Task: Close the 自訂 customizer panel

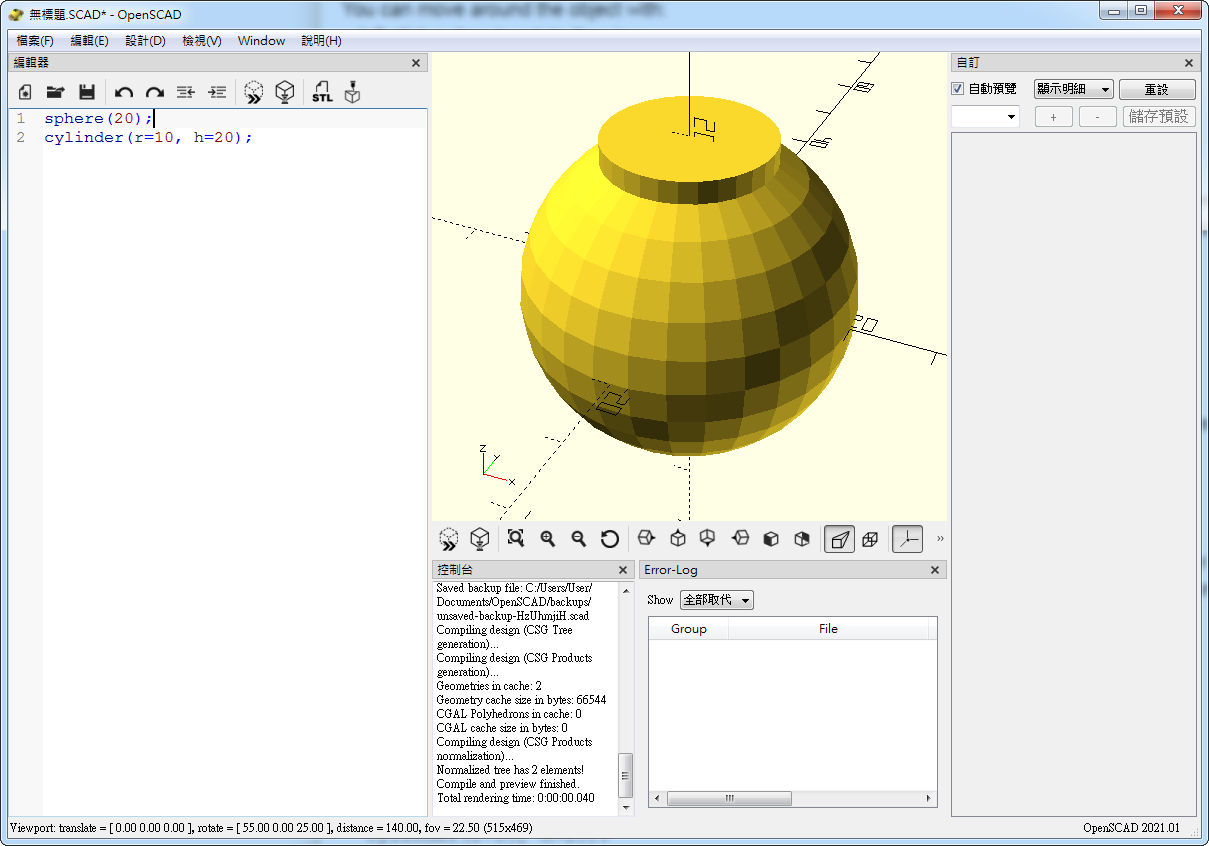Action: click(1188, 63)
